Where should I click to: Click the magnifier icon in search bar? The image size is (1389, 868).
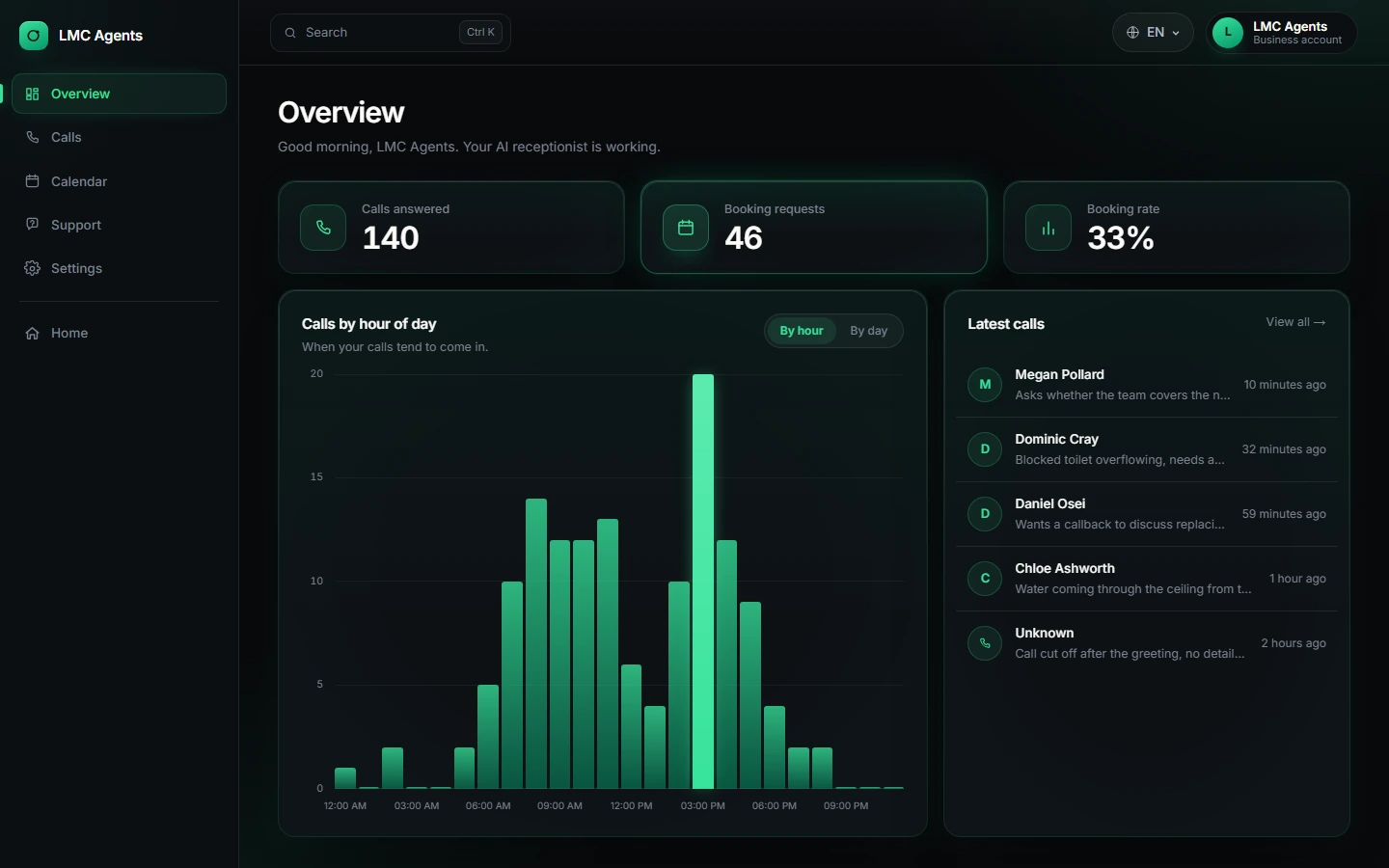point(290,33)
